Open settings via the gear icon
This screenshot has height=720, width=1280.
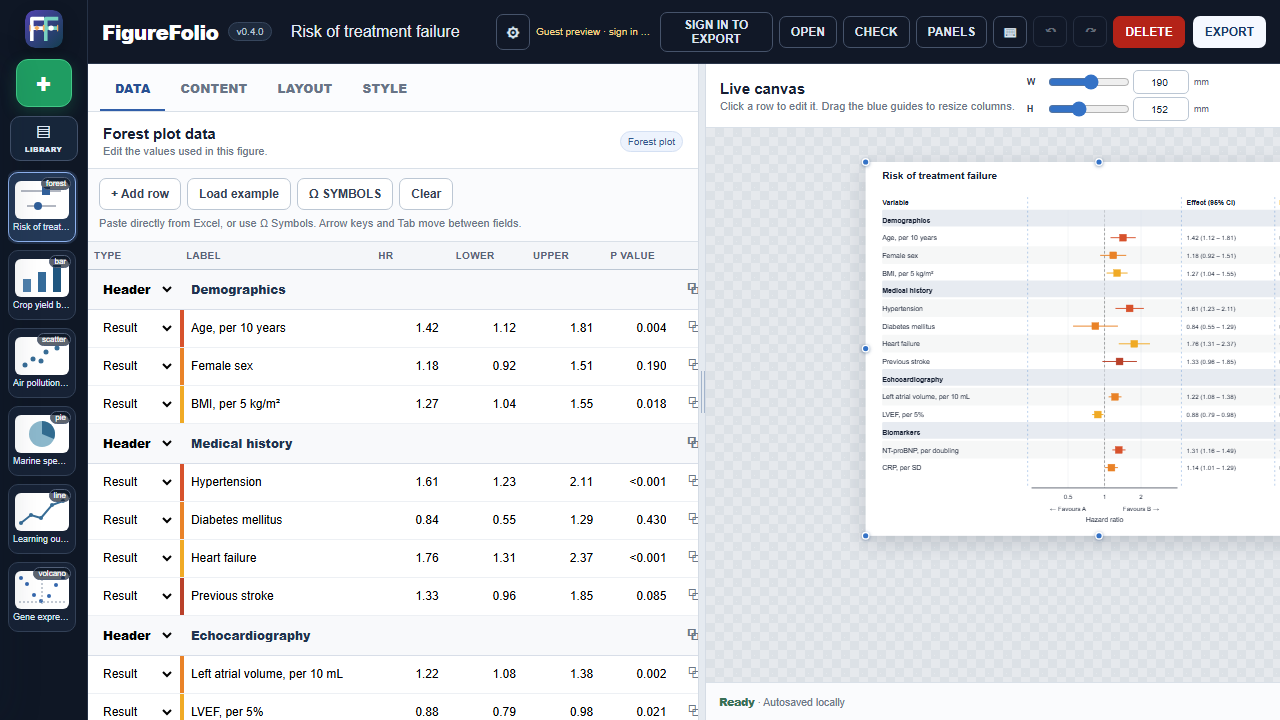[x=513, y=32]
